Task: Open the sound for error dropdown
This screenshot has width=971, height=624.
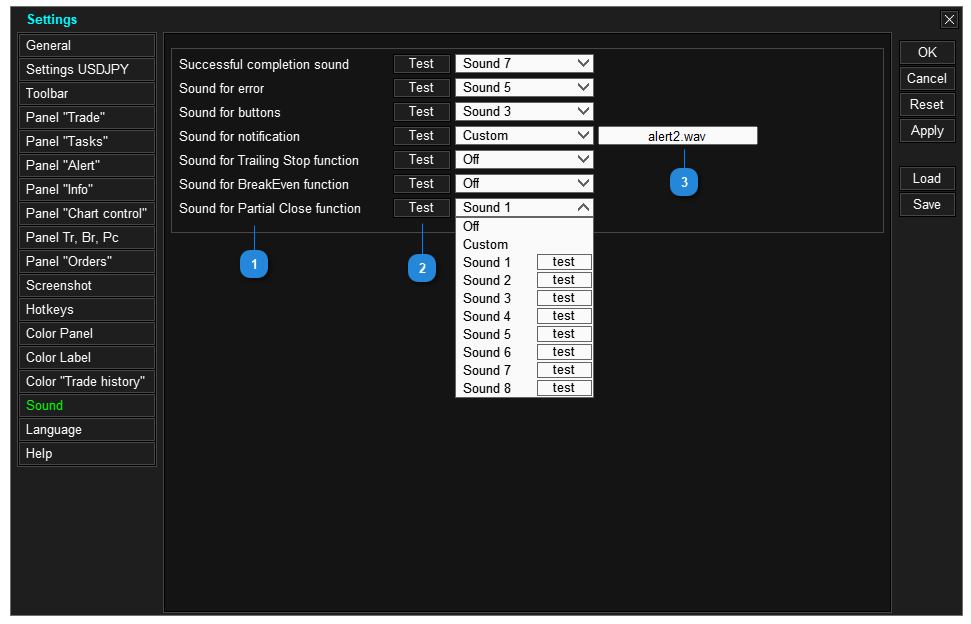Action: coord(525,88)
